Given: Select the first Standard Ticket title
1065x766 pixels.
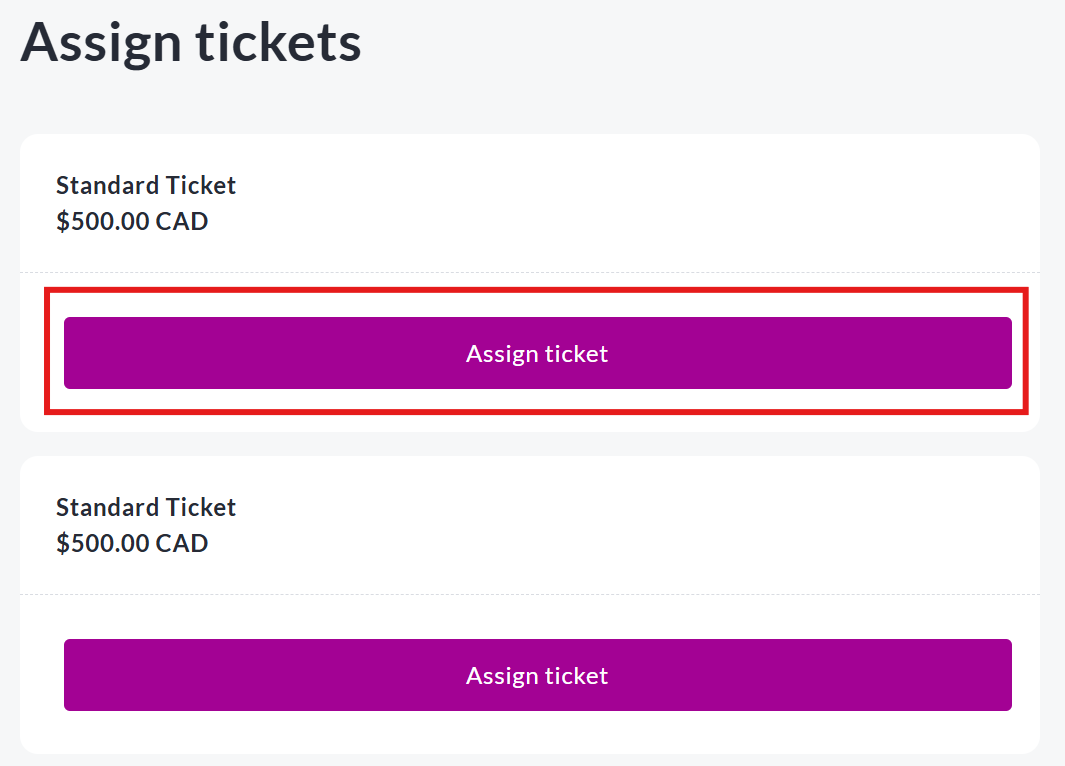Looking at the screenshot, I should [x=146, y=185].
